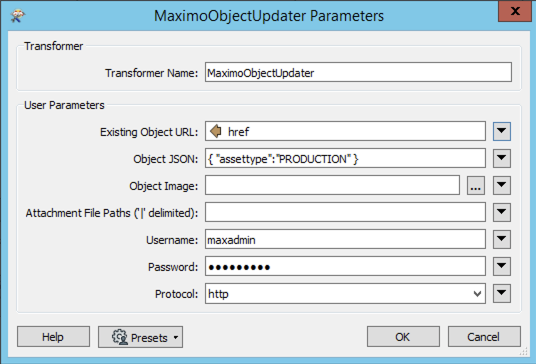Click the href attribute arrow icon
Viewport: 536px width, 364px height.
(216, 131)
